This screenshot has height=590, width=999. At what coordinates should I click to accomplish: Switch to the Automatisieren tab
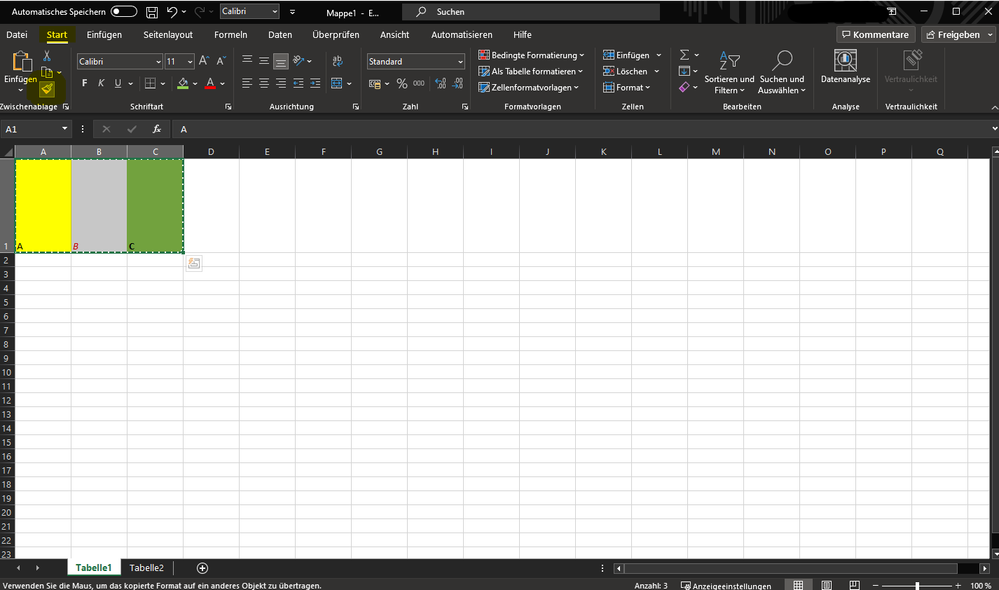462,35
